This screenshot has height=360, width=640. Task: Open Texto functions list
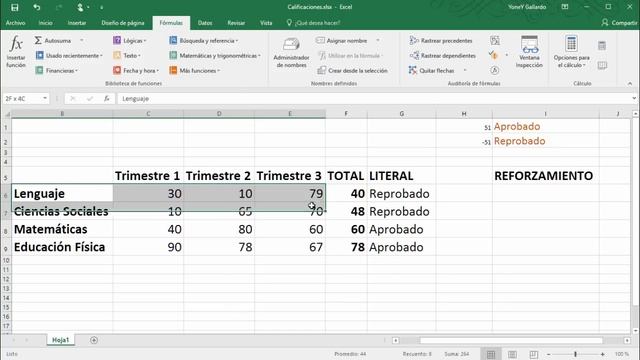127,56
